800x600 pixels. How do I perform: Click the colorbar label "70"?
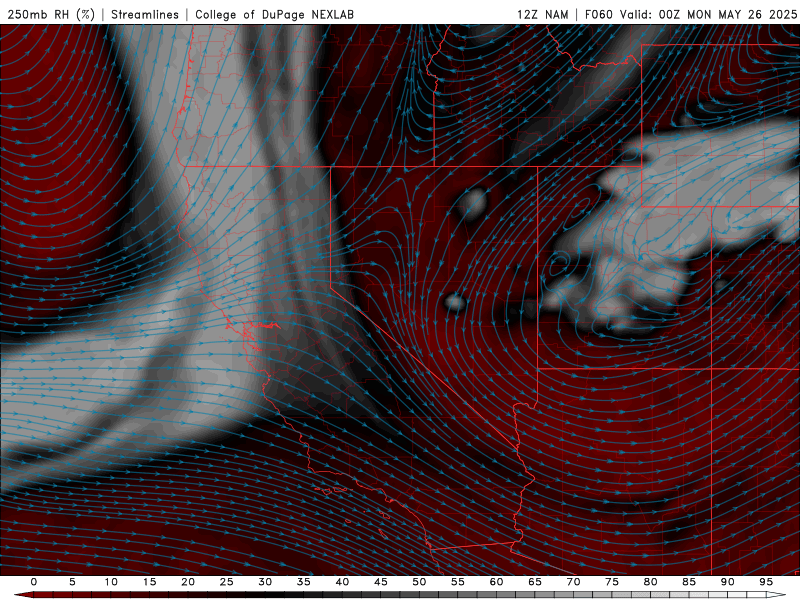[573, 582]
